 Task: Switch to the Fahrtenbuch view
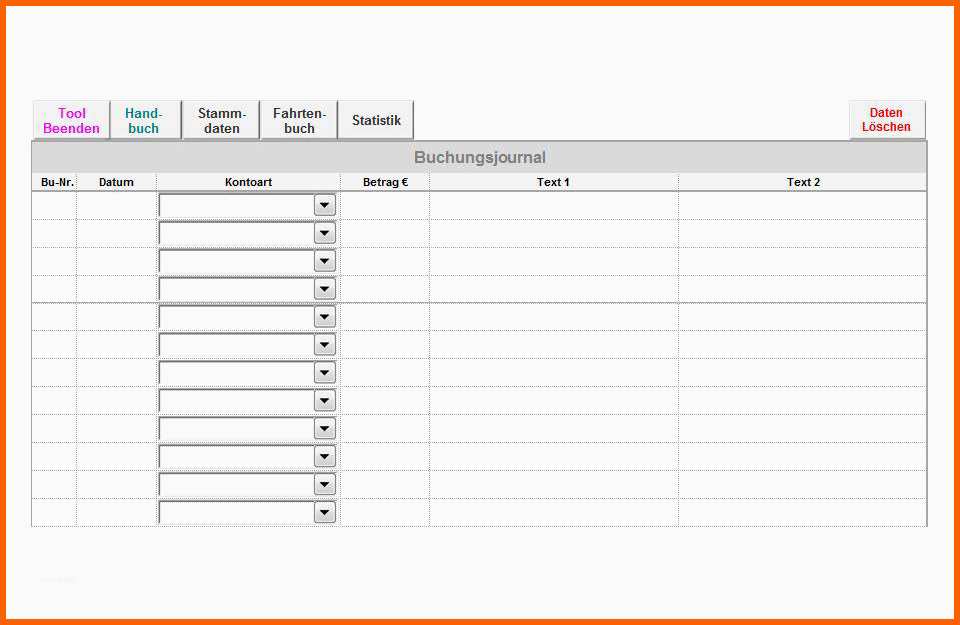click(299, 121)
